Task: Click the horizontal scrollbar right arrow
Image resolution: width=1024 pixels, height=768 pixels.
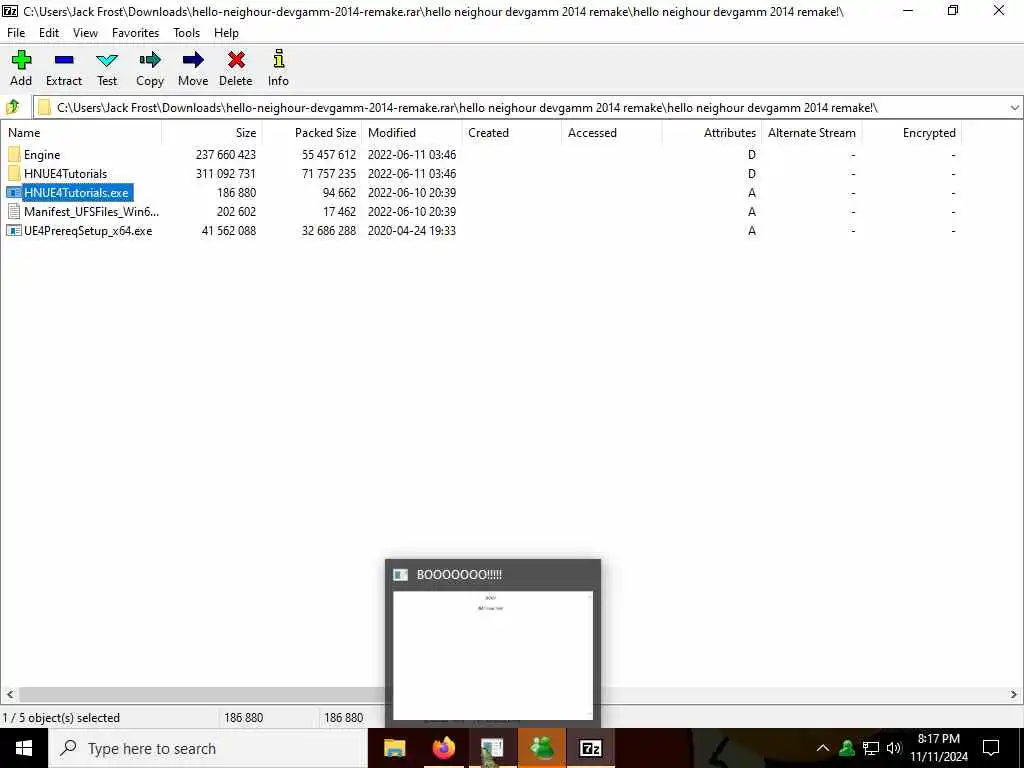Action: tap(1014, 695)
